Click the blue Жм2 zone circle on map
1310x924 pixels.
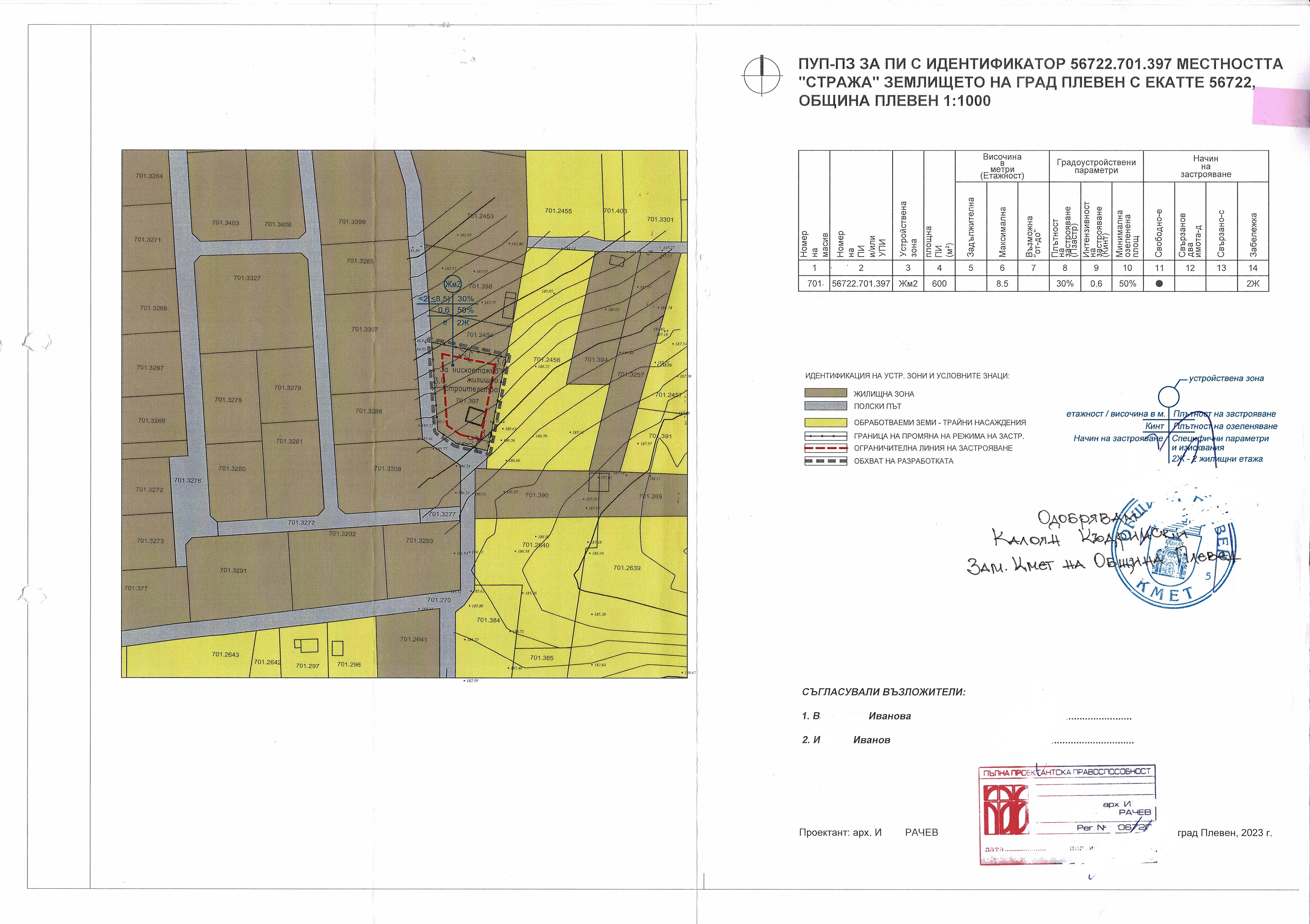click(452, 284)
